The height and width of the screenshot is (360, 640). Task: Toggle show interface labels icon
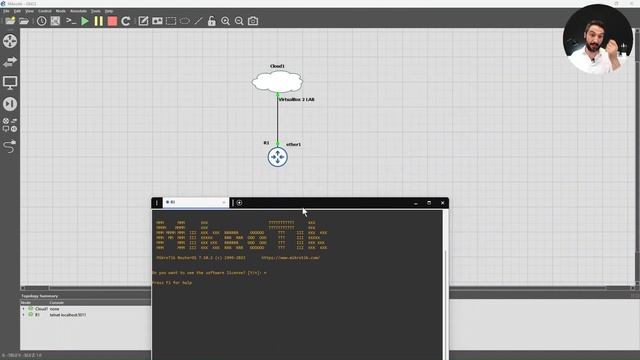tap(55, 21)
